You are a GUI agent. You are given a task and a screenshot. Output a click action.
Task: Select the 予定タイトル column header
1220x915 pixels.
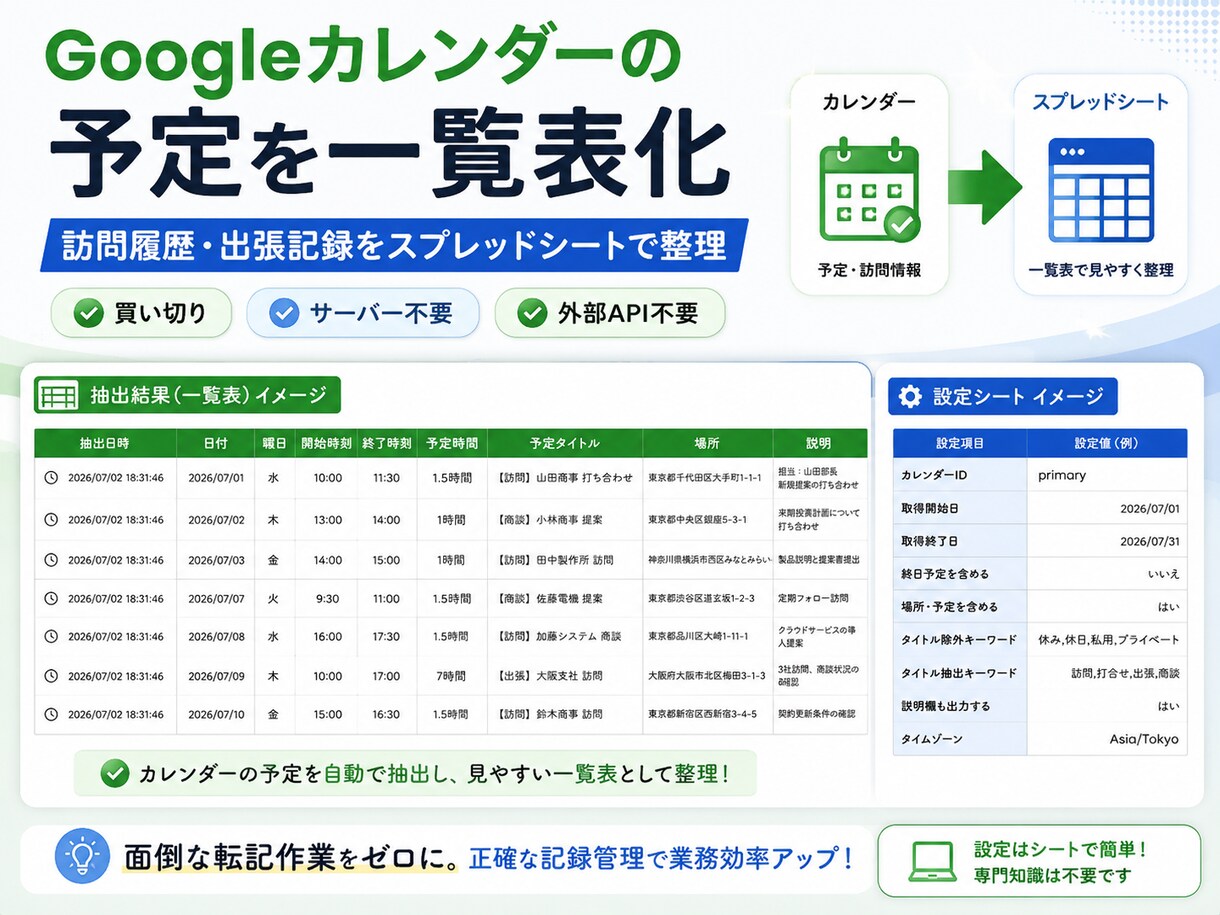coord(565,443)
